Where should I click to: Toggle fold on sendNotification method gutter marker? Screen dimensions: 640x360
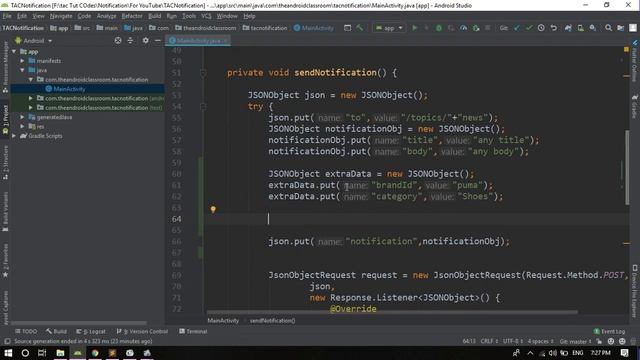203,73
